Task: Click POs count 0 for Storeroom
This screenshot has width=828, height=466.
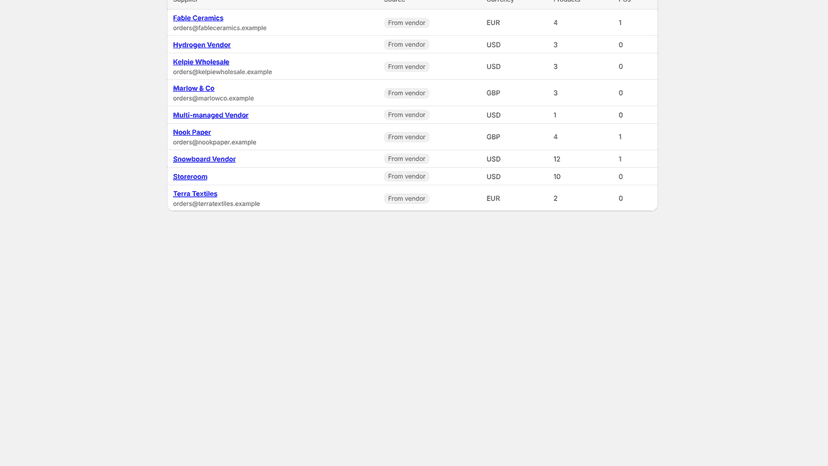Action: click(x=620, y=176)
